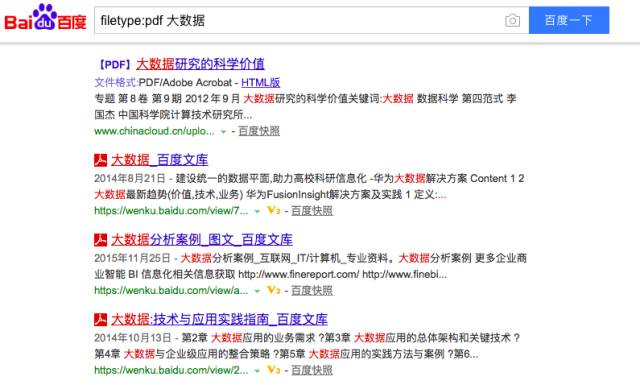Click text 文件格式:PDF/Adobe Acrobat

(x=163, y=82)
